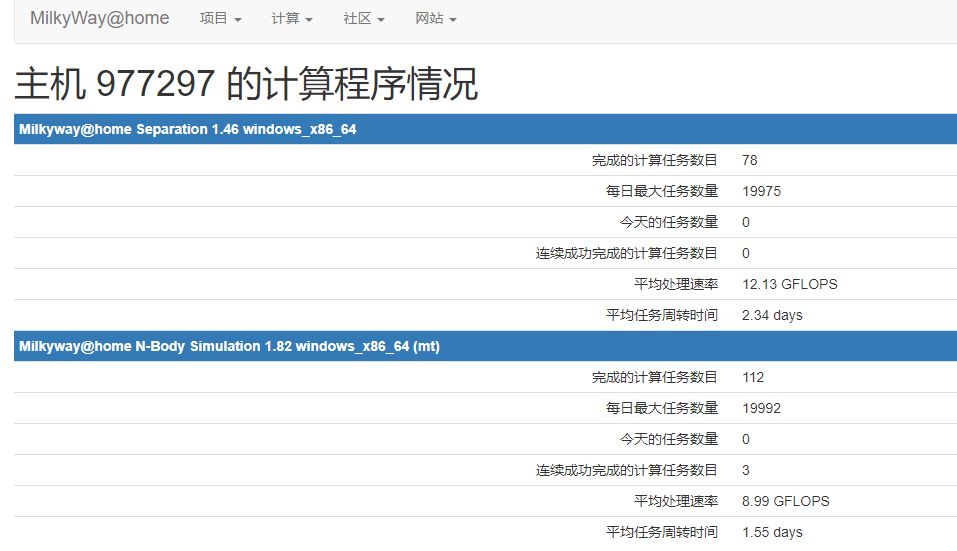Screen dimensions: 957x551
Task: Click the value 19992 daily max tasks
Action: pyautogui.click(x=761, y=409)
